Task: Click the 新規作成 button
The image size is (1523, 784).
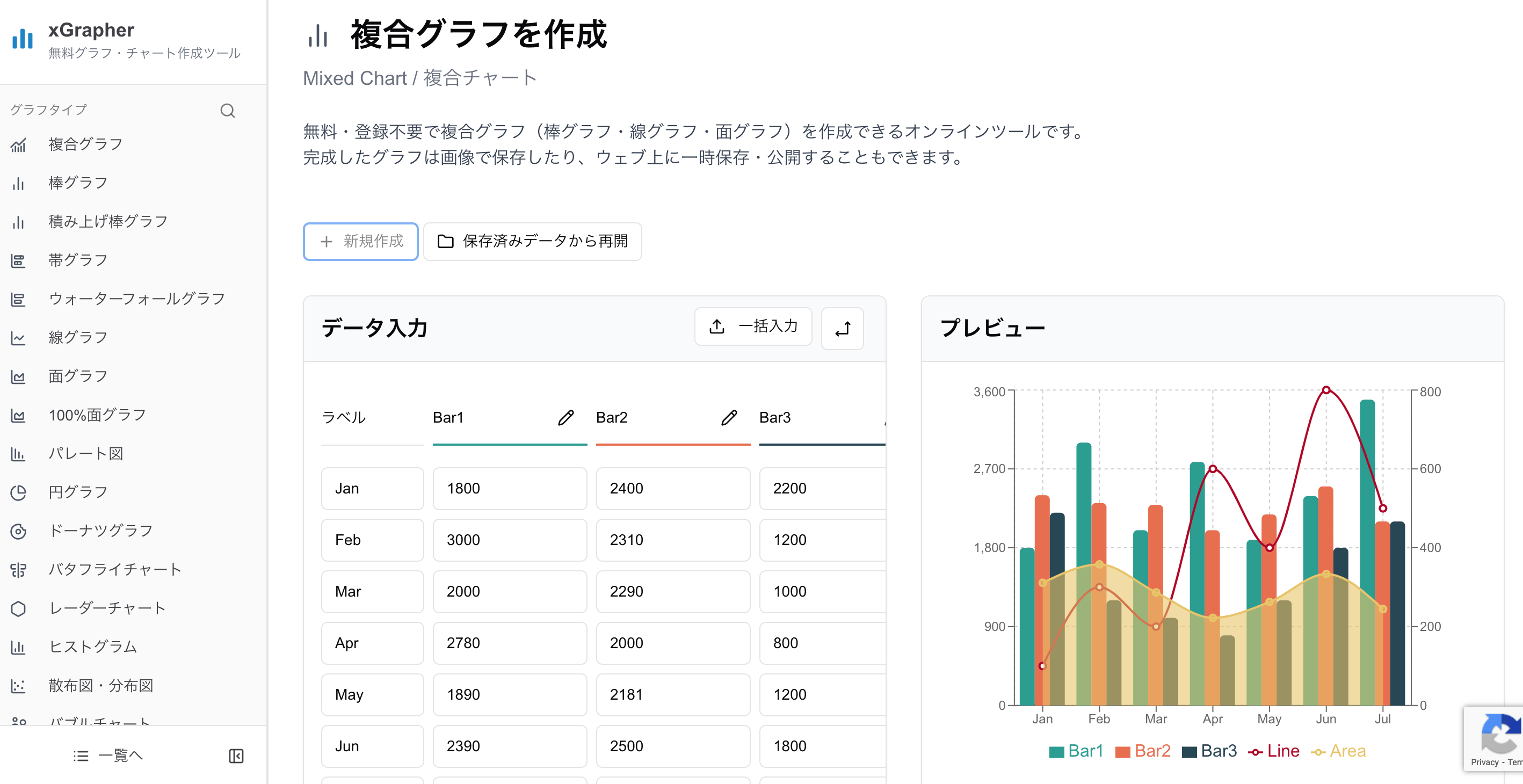Action: point(360,241)
